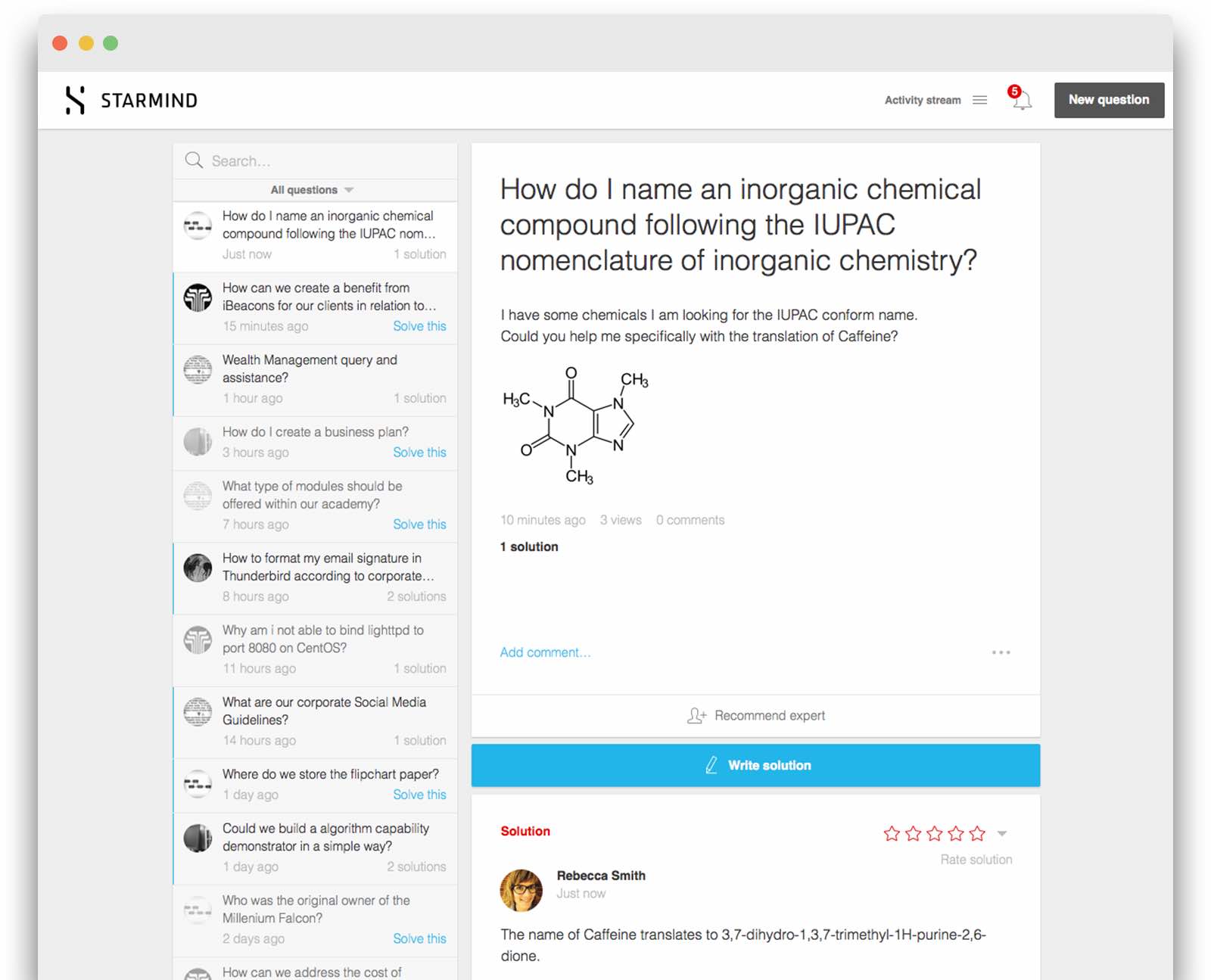This screenshot has height=980, width=1211.
Task: Click avatar beside inorganic chemical question
Action: [198, 226]
